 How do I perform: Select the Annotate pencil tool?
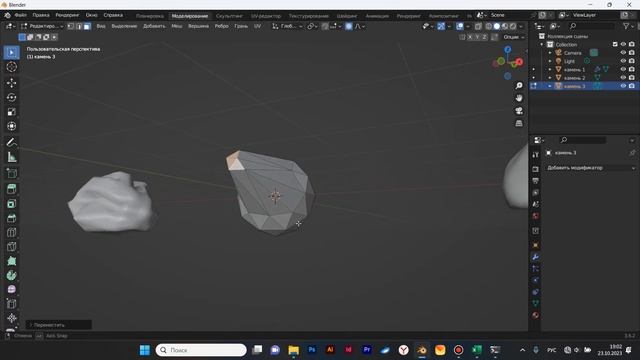pos(11,142)
